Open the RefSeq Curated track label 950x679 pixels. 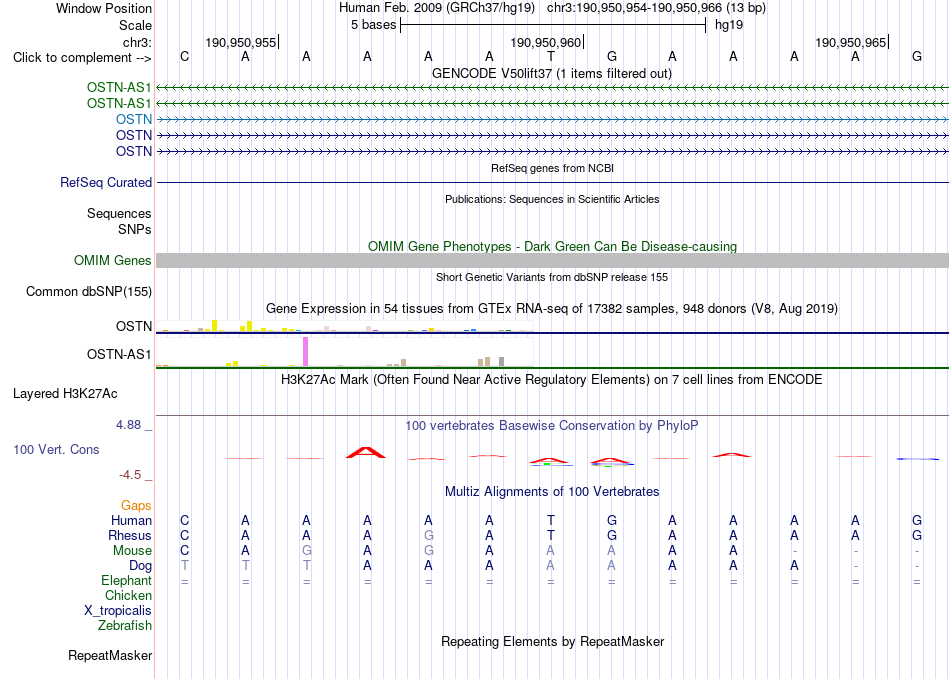106,182
